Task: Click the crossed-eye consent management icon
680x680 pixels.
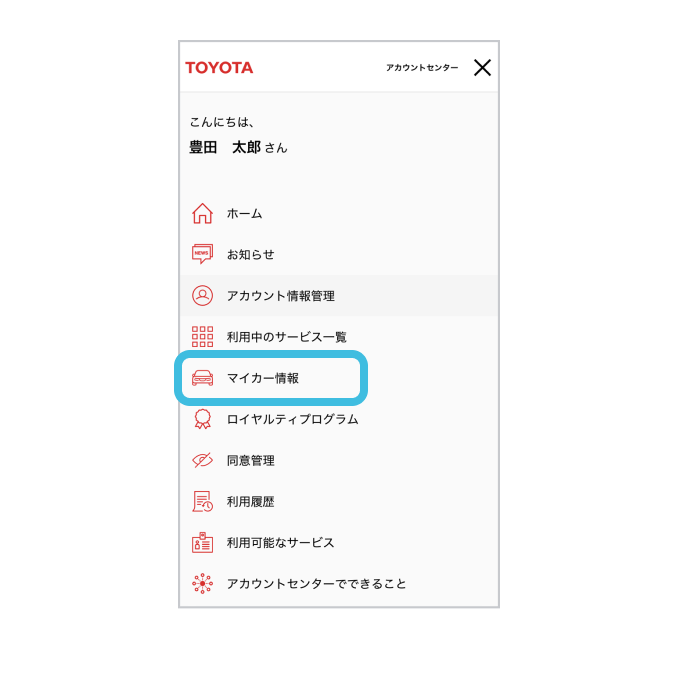Action: pyautogui.click(x=202, y=460)
